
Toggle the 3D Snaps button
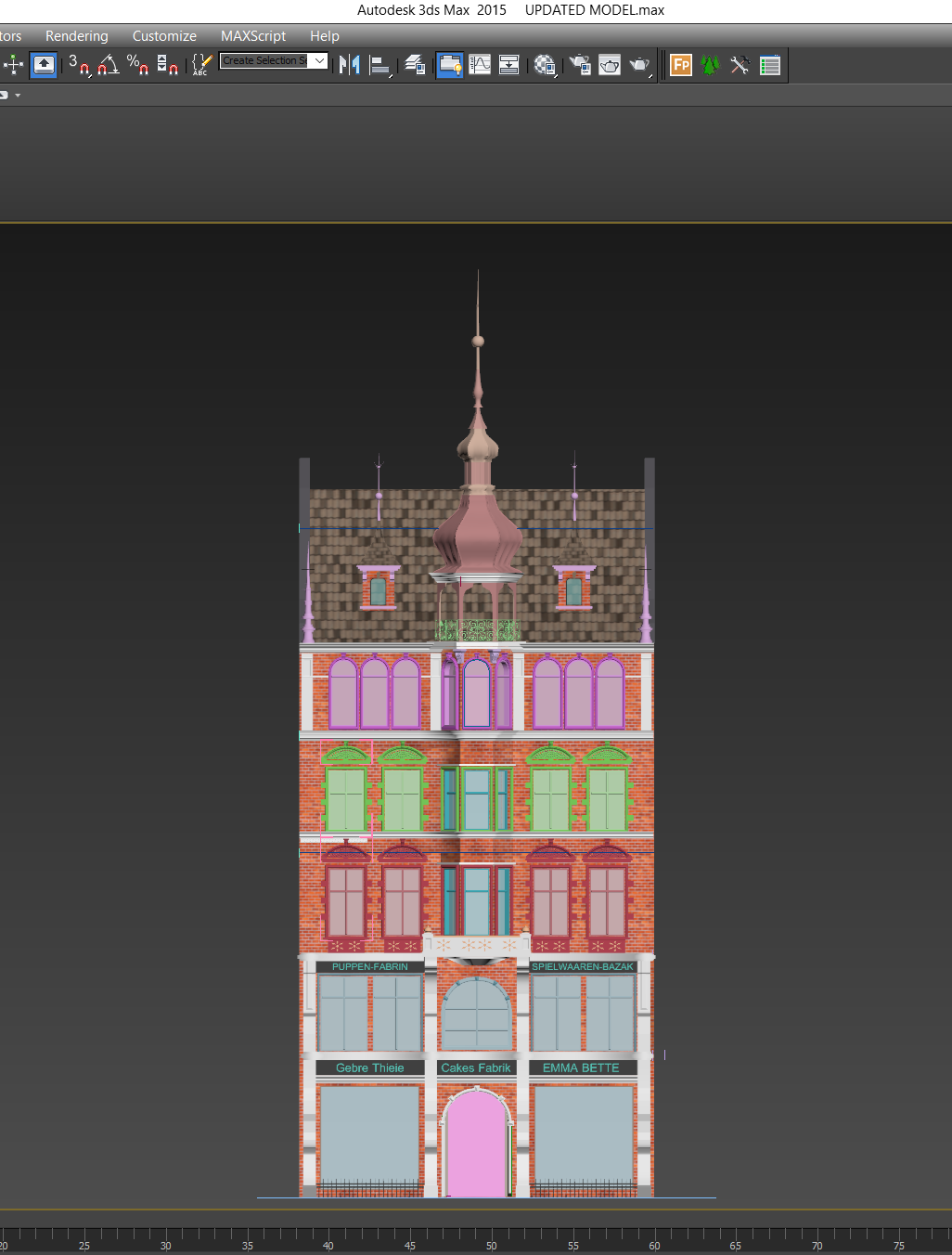pyautogui.click(x=80, y=65)
